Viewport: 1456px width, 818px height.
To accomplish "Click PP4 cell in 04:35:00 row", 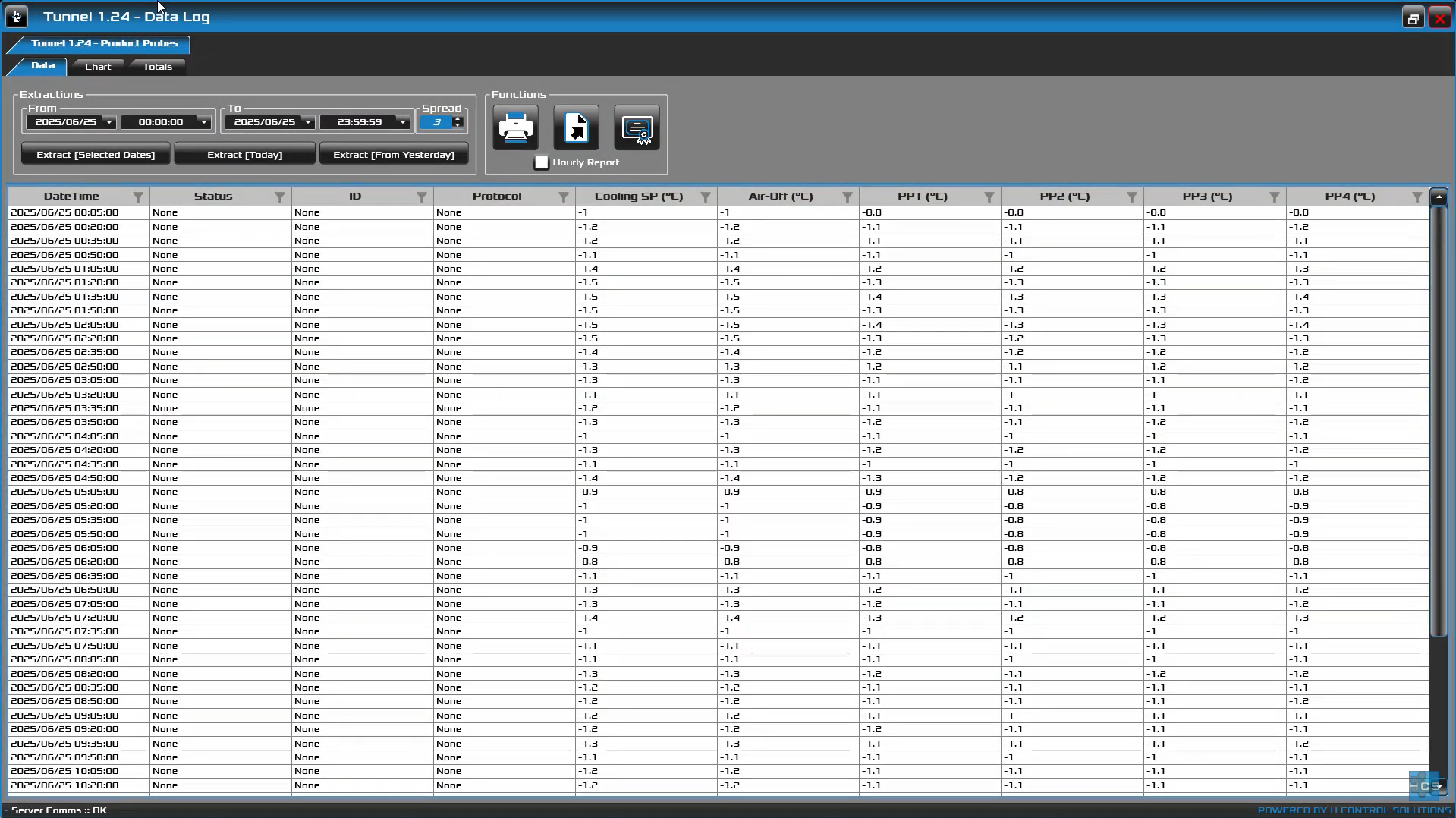I will (x=1357, y=464).
